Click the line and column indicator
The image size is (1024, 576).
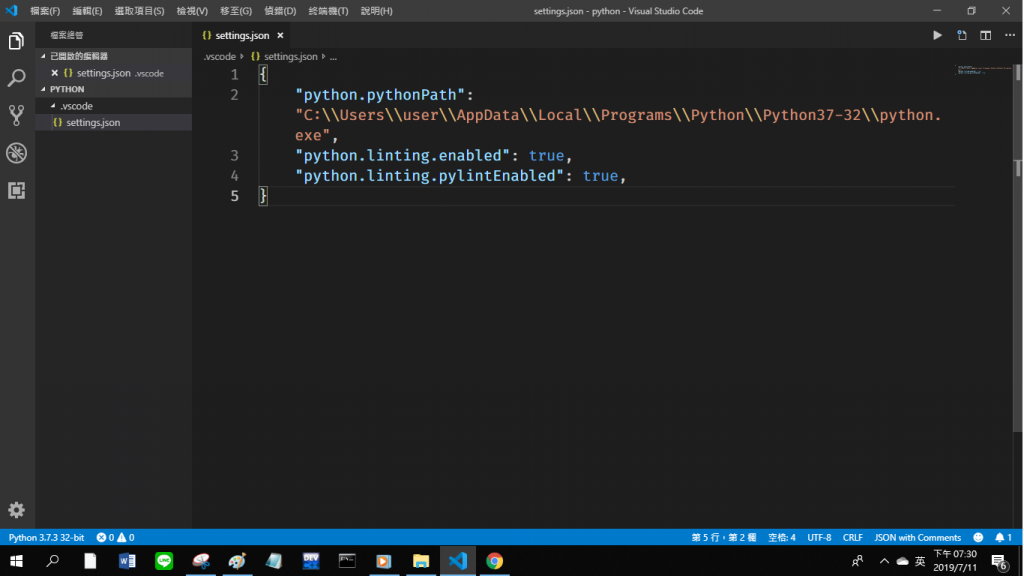coord(724,537)
